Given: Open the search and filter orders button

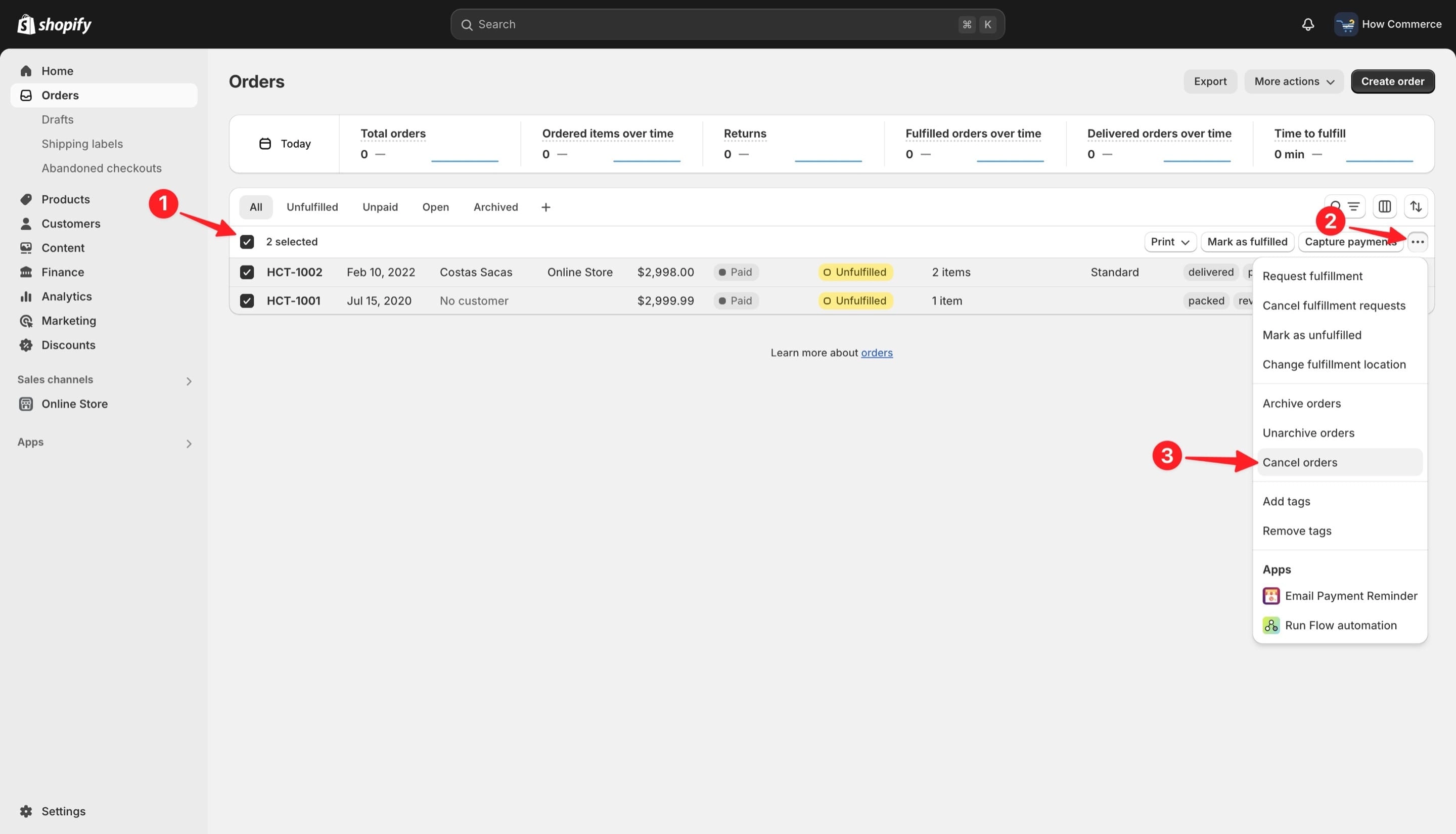Looking at the screenshot, I should pyautogui.click(x=1345, y=206).
